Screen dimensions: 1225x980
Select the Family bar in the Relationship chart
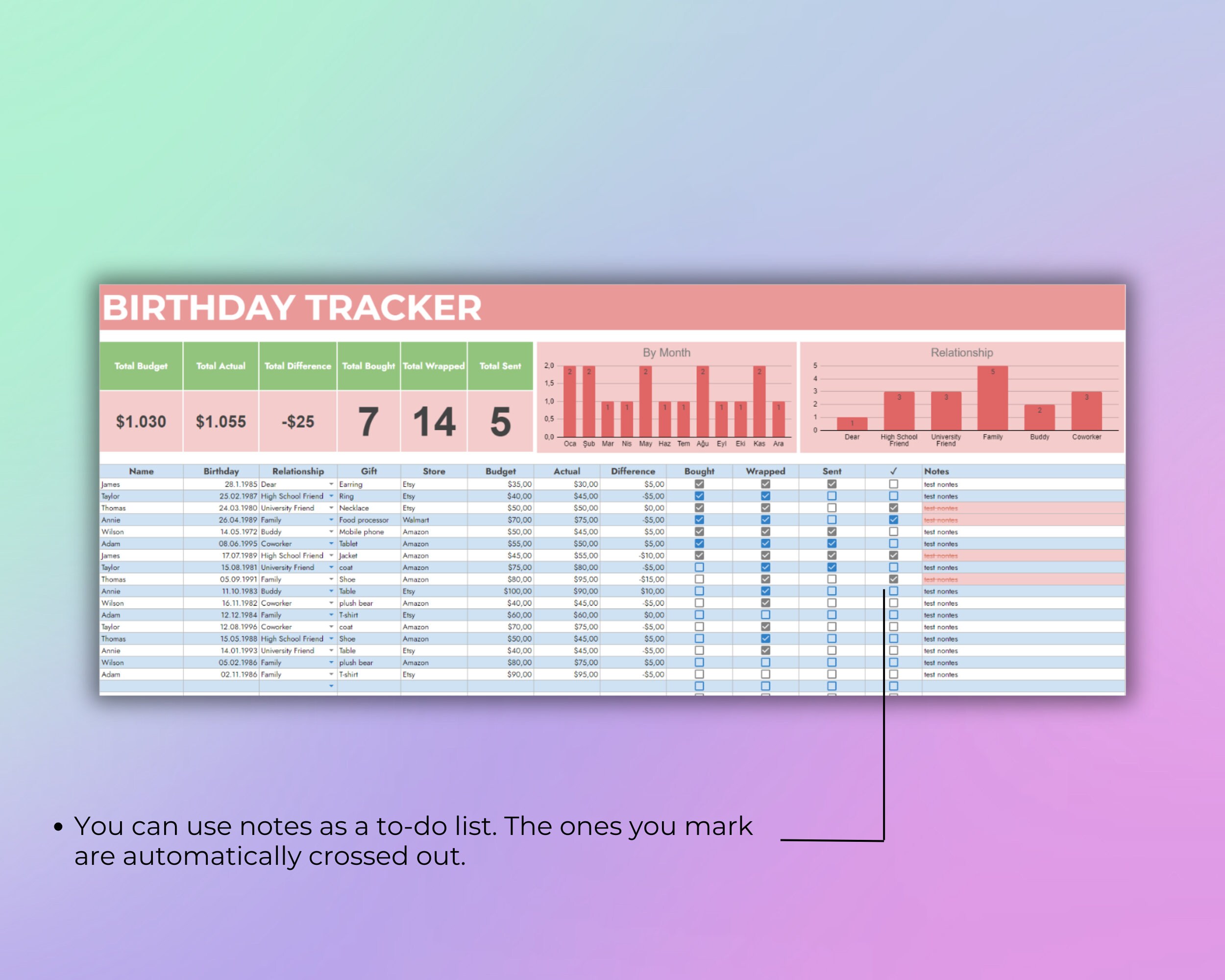(x=993, y=398)
